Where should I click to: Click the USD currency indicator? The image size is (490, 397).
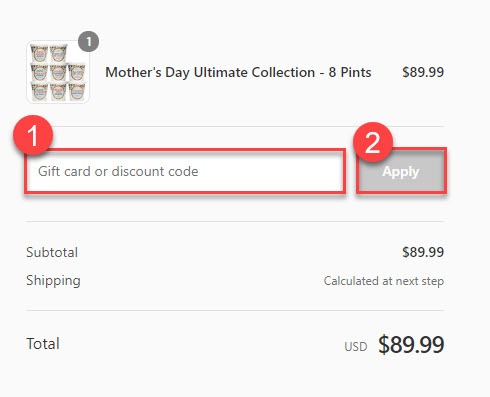click(356, 347)
